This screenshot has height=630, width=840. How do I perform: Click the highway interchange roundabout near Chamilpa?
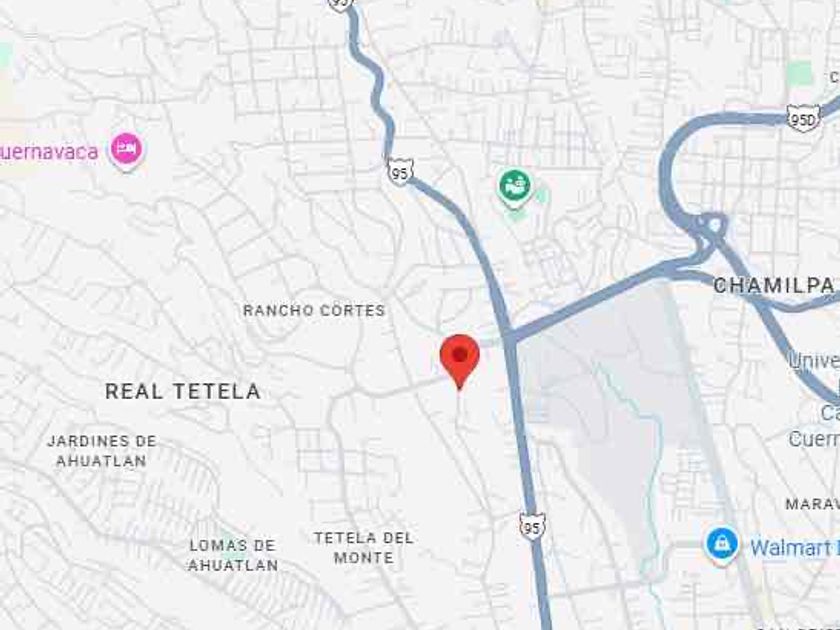click(713, 225)
